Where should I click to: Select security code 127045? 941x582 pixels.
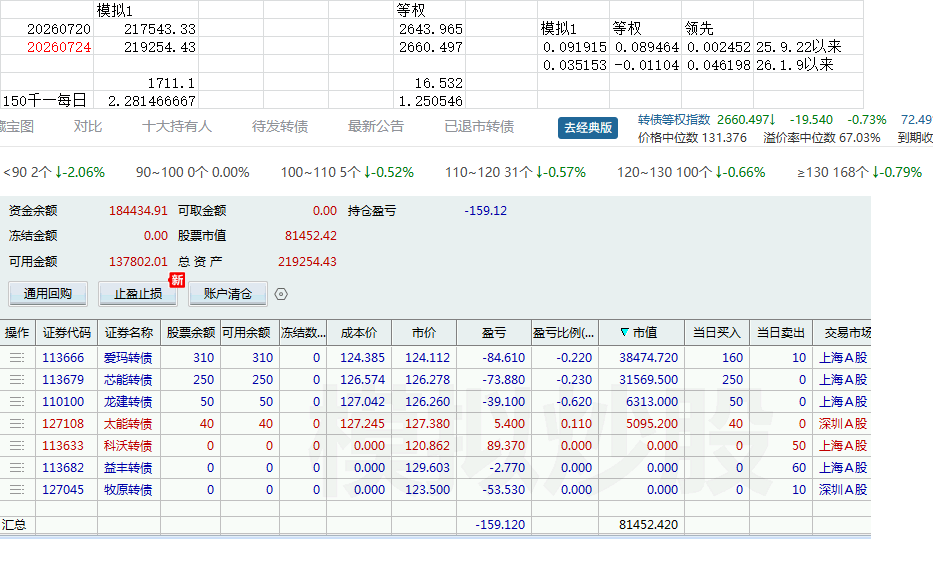click(x=63, y=490)
